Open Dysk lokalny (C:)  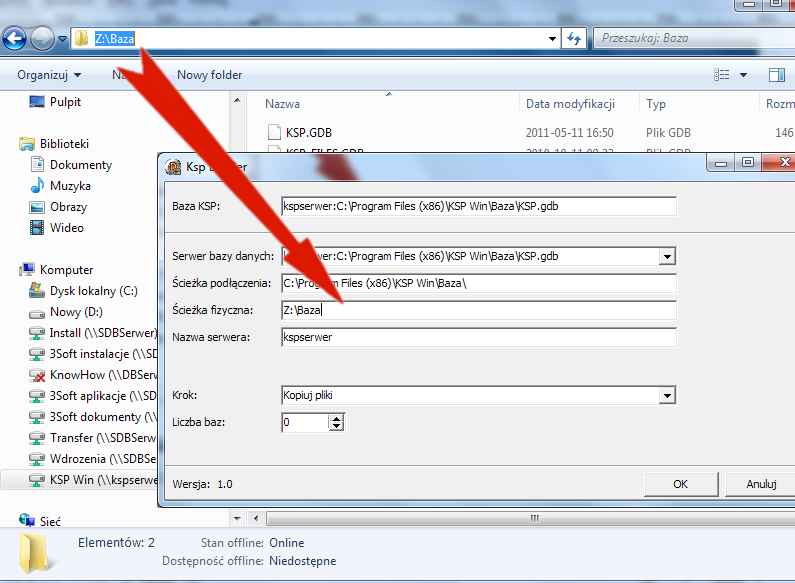click(x=93, y=291)
